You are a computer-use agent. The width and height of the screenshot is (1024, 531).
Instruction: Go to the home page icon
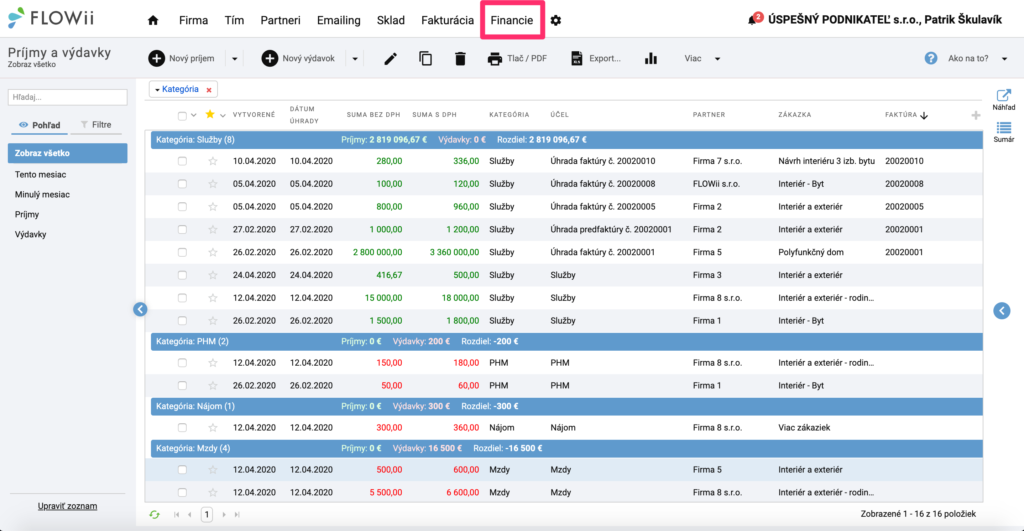click(x=153, y=20)
